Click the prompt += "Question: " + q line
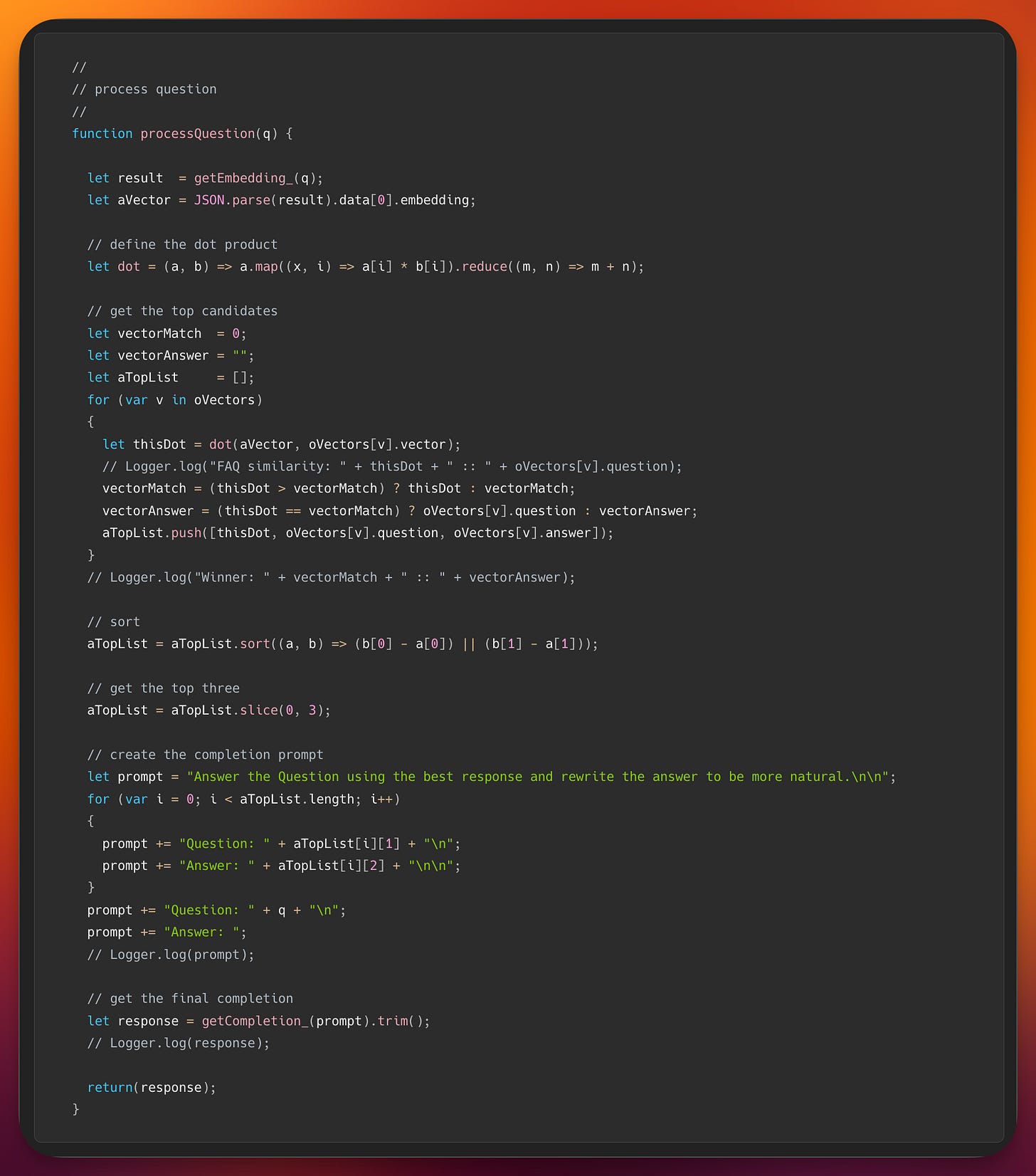The width and height of the screenshot is (1036, 1176). [216, 910]
